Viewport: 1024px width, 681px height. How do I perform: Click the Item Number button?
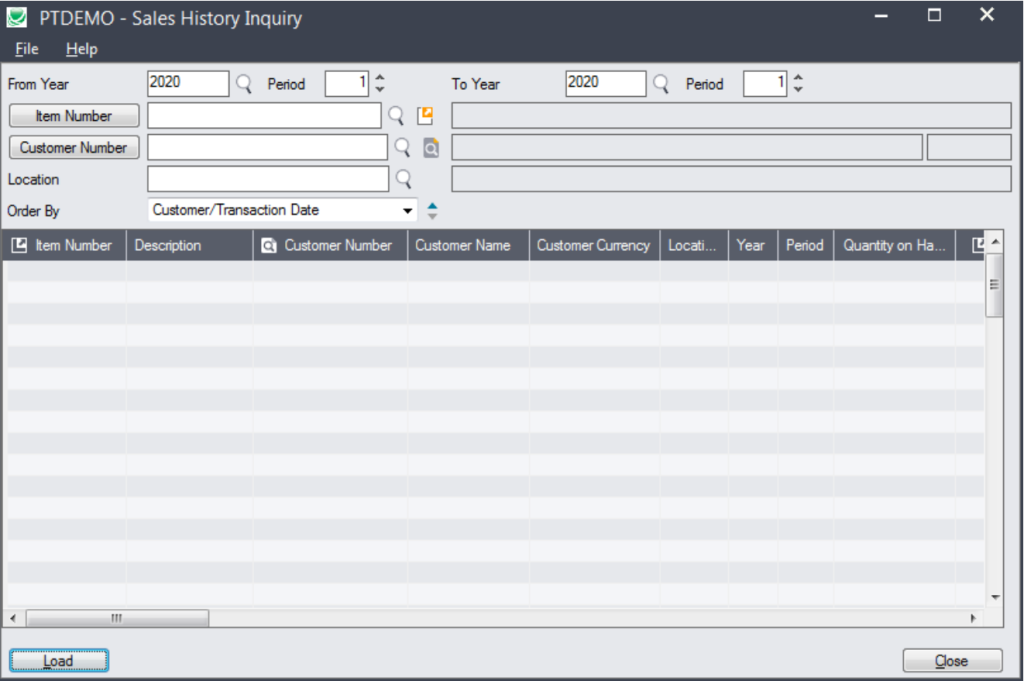click(x=74, y=116)
